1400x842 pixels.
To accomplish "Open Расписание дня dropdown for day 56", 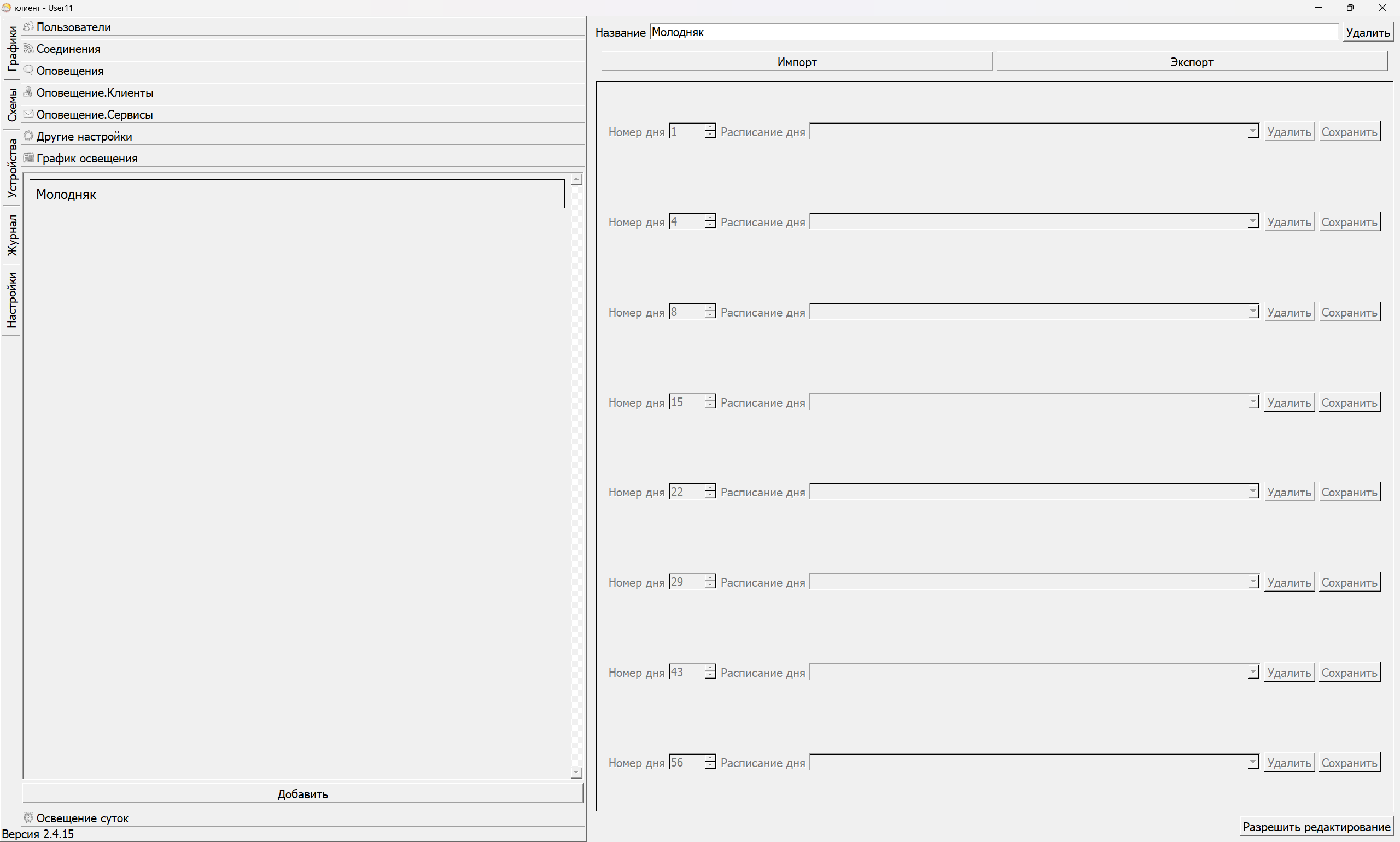I will pyautogui.click(x=1034, y=763).
